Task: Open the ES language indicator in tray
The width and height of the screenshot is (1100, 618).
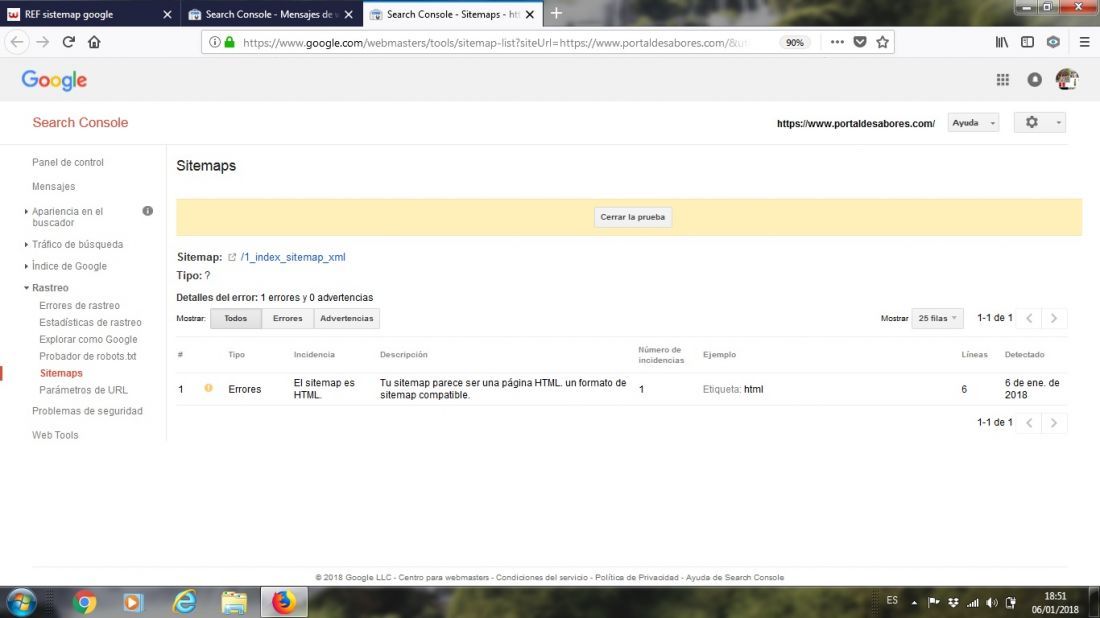Action: (x=892, y=600)
